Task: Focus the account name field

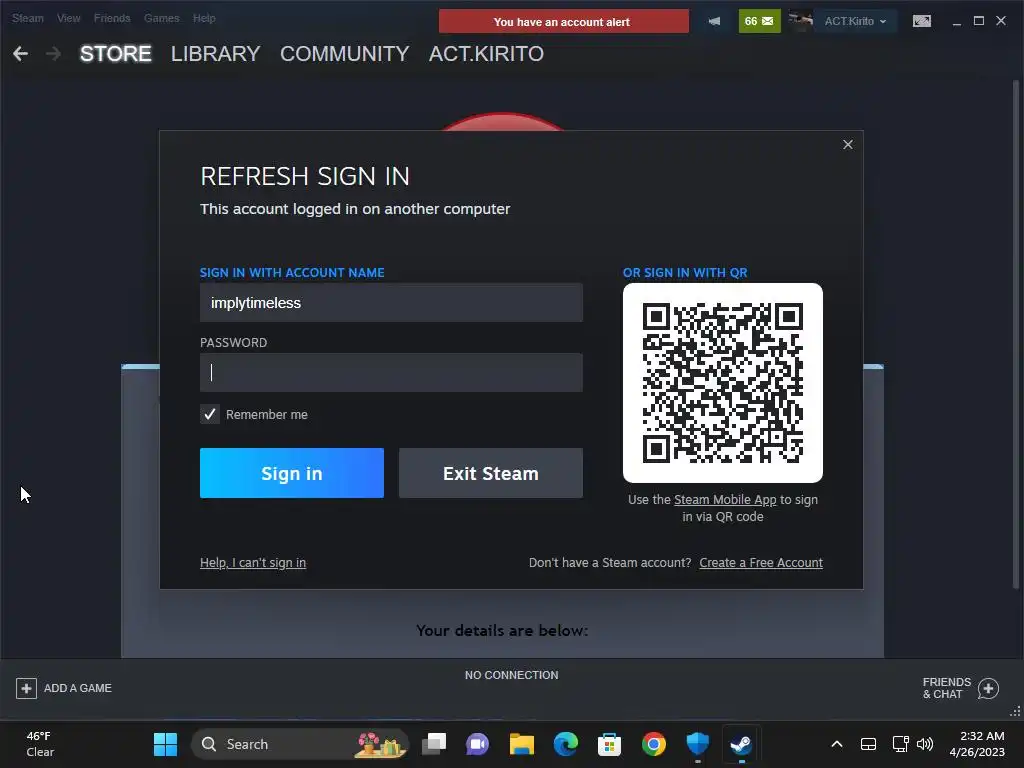Action: (x=391, y=302)
